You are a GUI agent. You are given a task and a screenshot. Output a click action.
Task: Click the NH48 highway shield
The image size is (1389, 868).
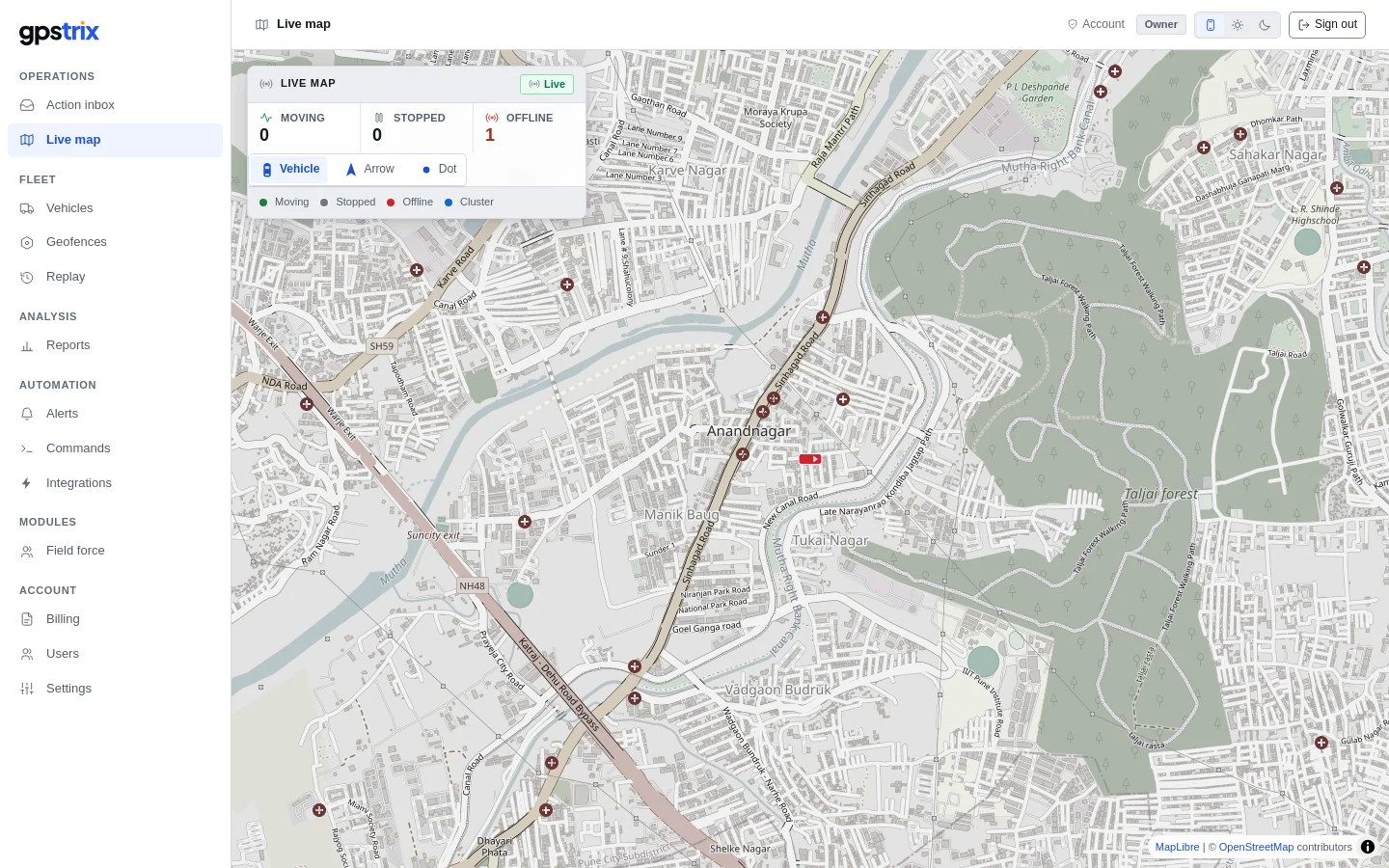coord(472,585)
